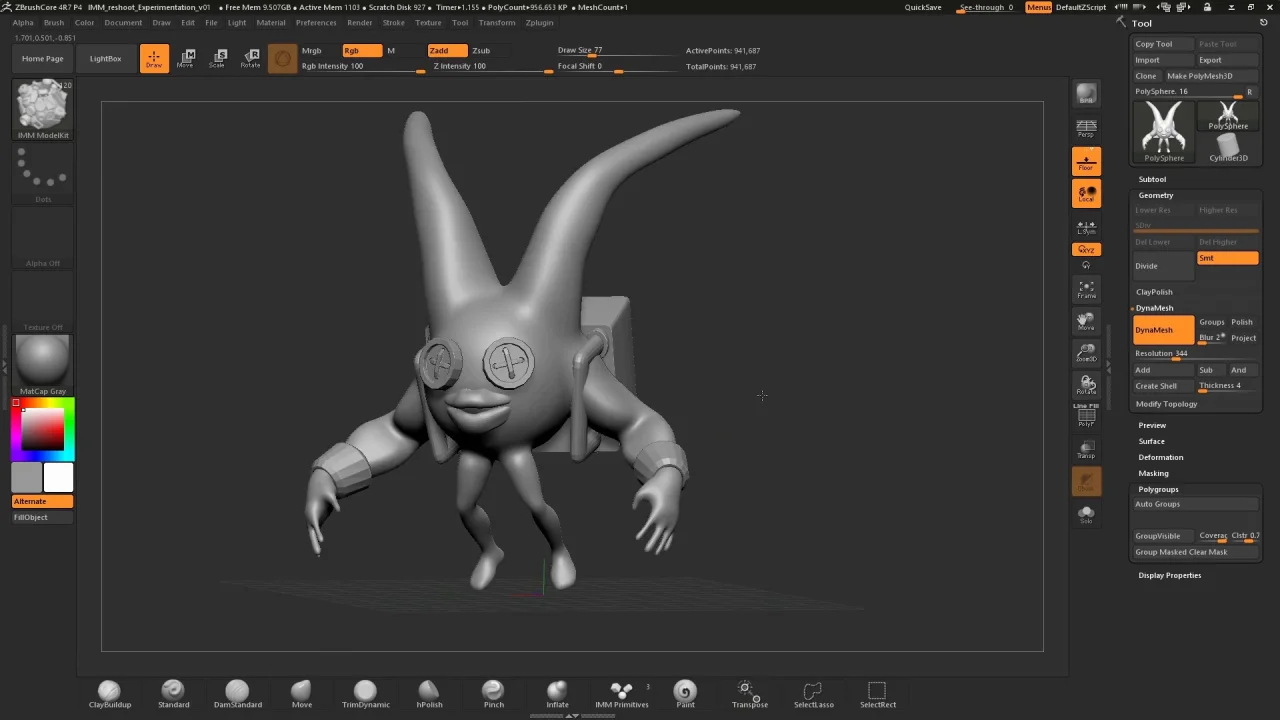This screenshot has width=1280, height=720.
Task: Open the Preferences menu
Action: point(316,22)
